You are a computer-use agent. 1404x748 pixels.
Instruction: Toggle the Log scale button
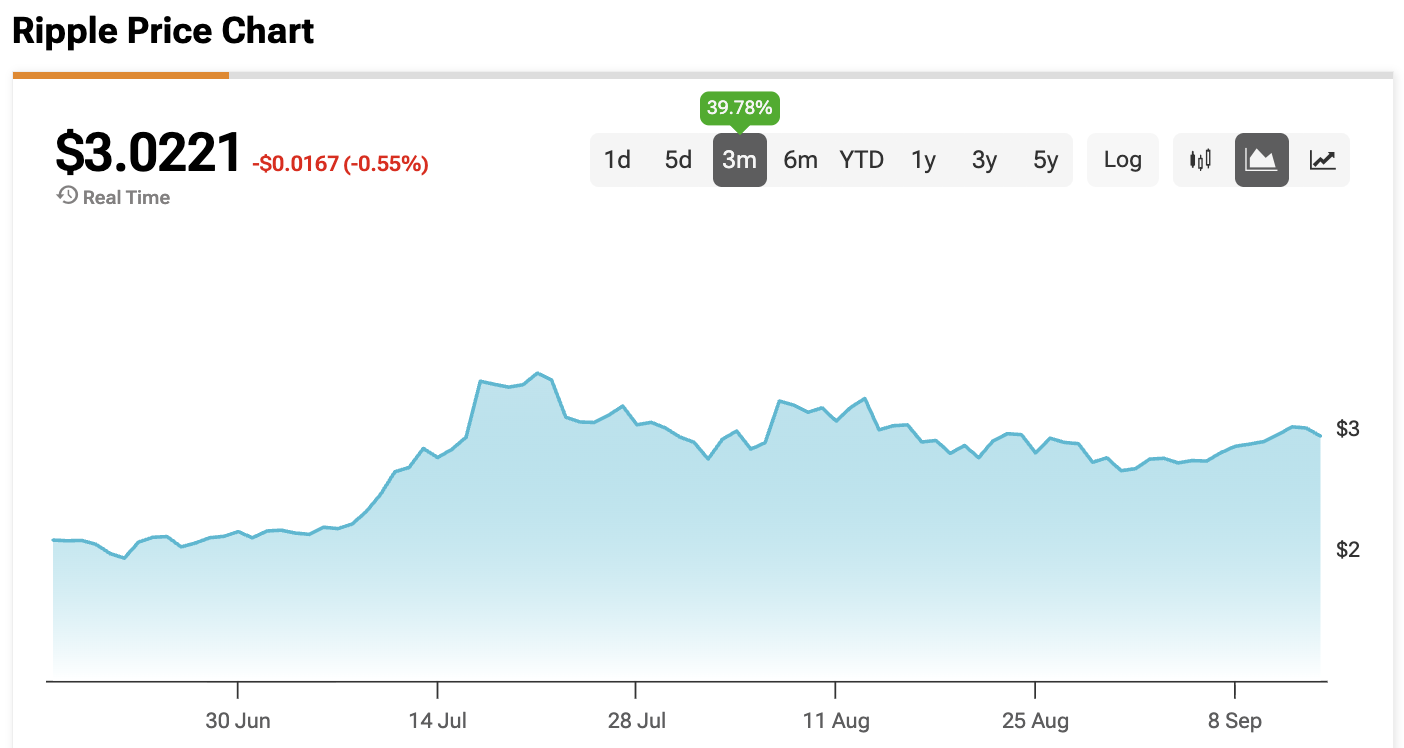[1122, 160]
